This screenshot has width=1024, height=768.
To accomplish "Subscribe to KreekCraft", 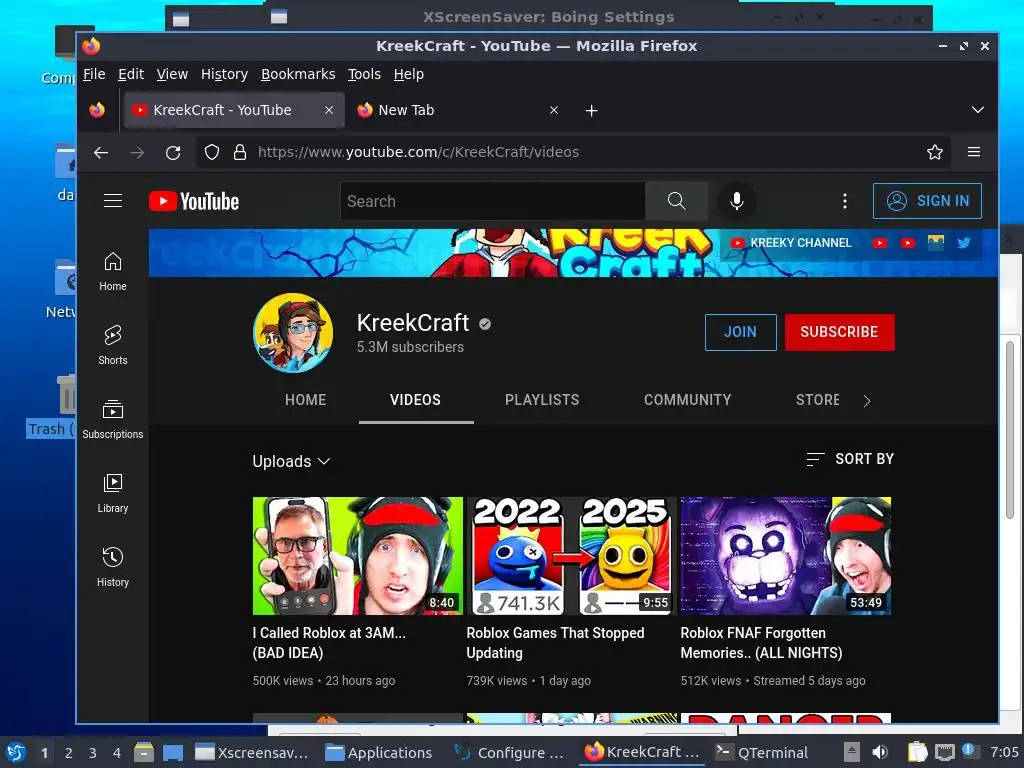I will pos(839,332).
